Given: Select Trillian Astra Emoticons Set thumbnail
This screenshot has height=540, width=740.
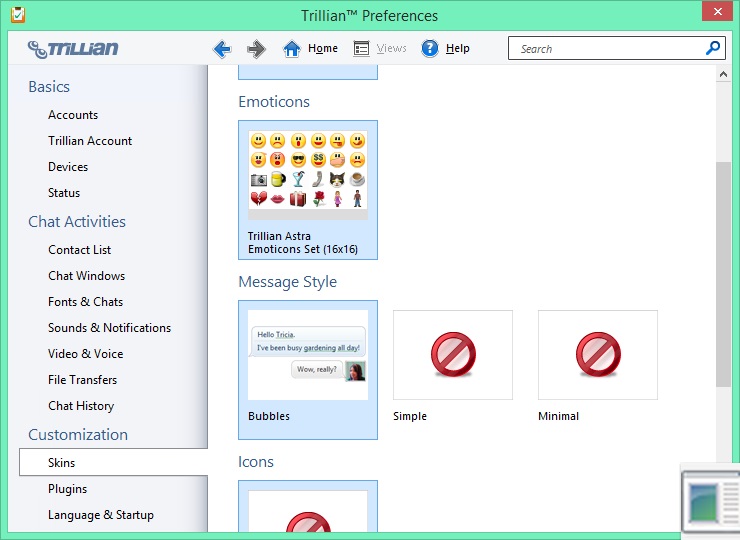Looking at the screenshot, I should click(308, 190).
